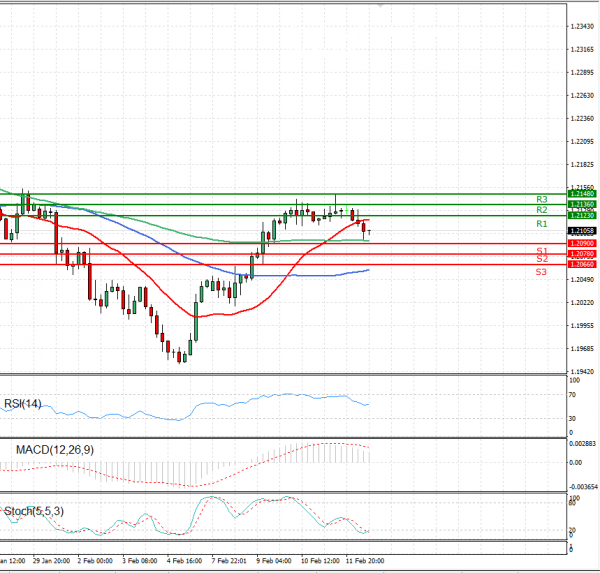This screenshot has width=600, height=573.
Task: Click the 1.21825 price axis value
Action: 582,165
